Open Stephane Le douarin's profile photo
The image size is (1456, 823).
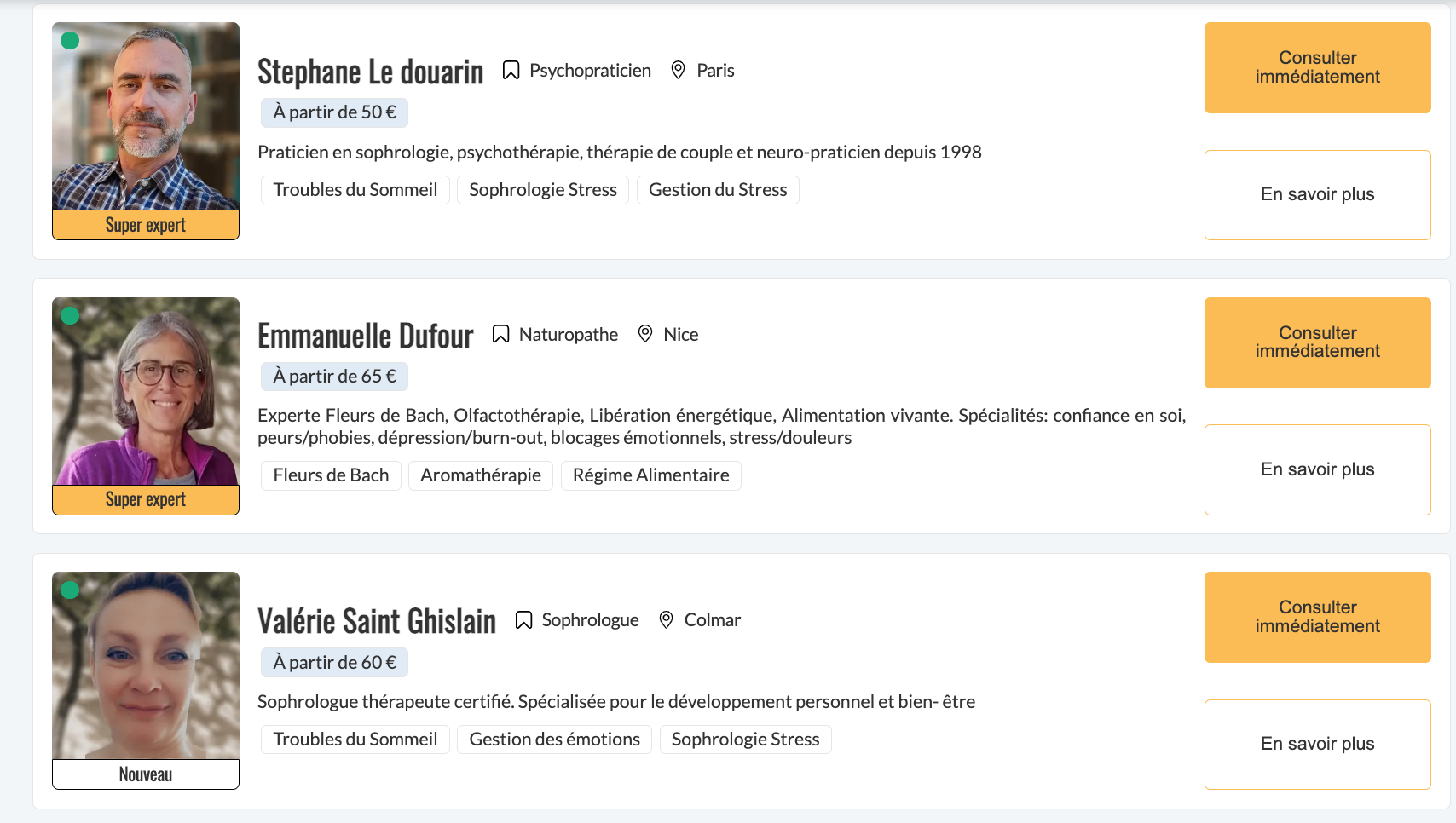[x=146, y=117]
